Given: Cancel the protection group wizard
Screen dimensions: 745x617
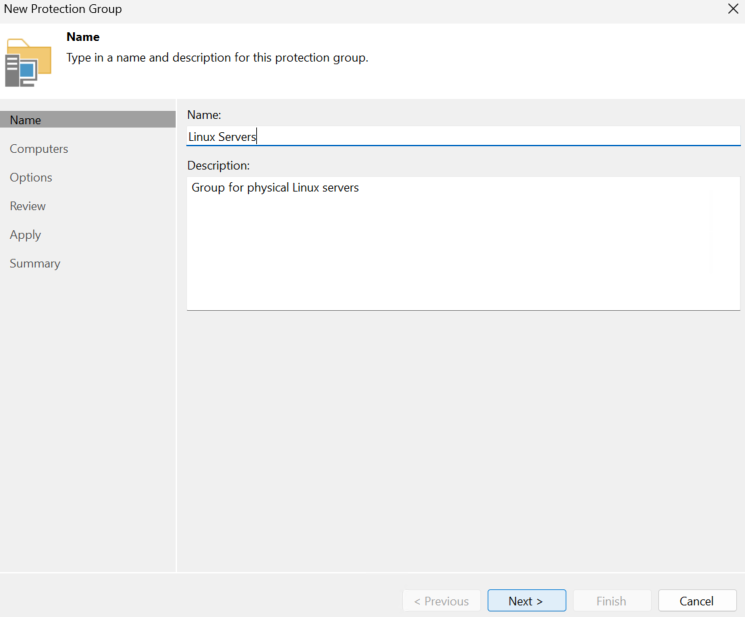Looking at the screenshot, I should coord(697,601).
